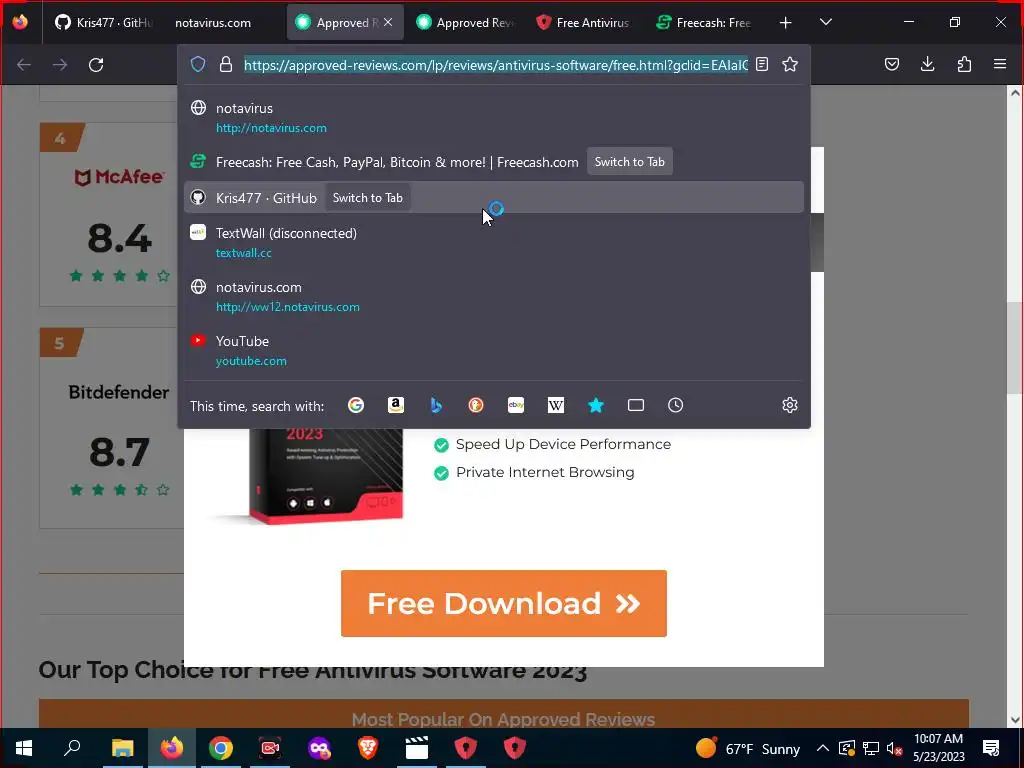Open Windows Start menu
This screenshot has height=768, width=1024.
point(24,748)
